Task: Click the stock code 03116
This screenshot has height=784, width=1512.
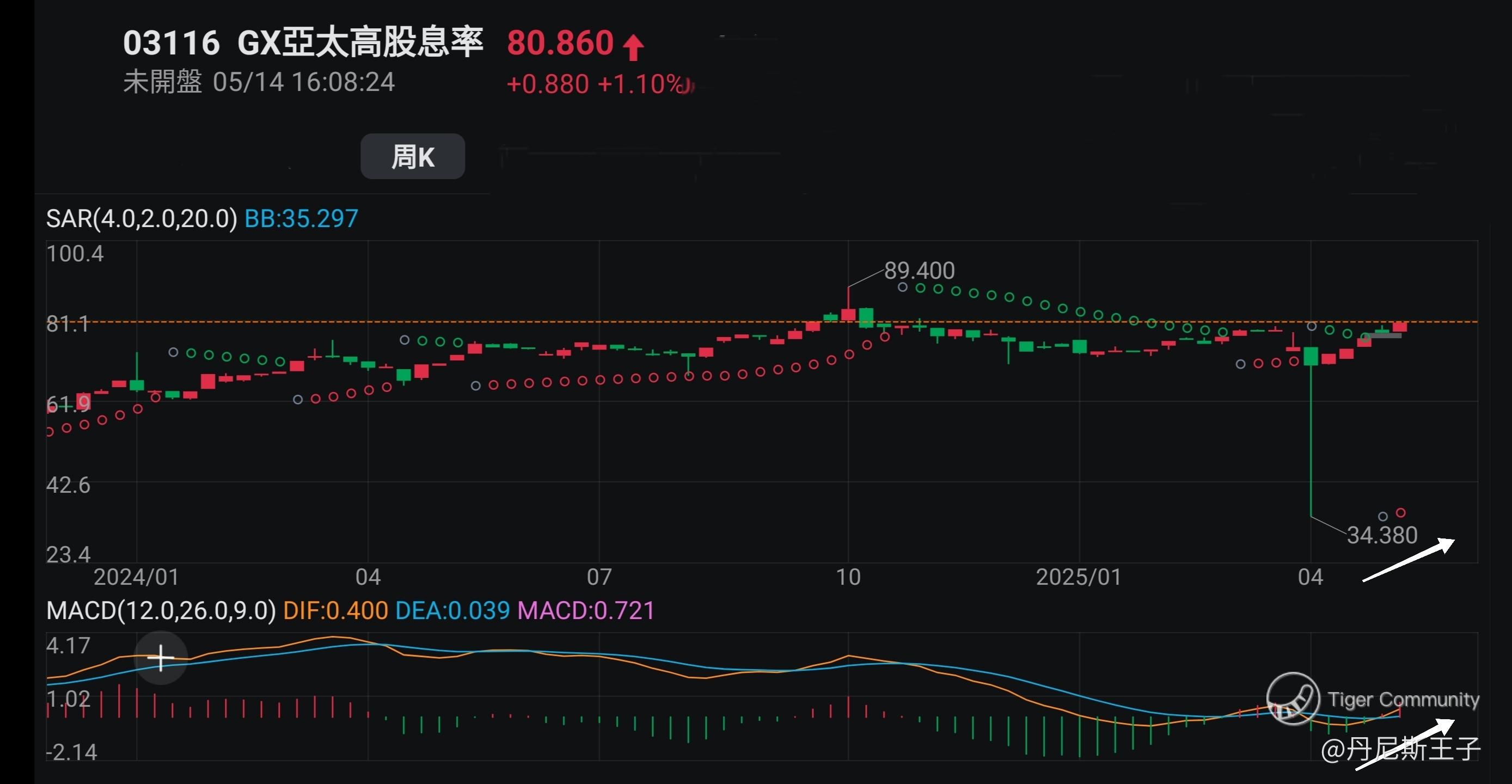Action: tap(172, 43)
